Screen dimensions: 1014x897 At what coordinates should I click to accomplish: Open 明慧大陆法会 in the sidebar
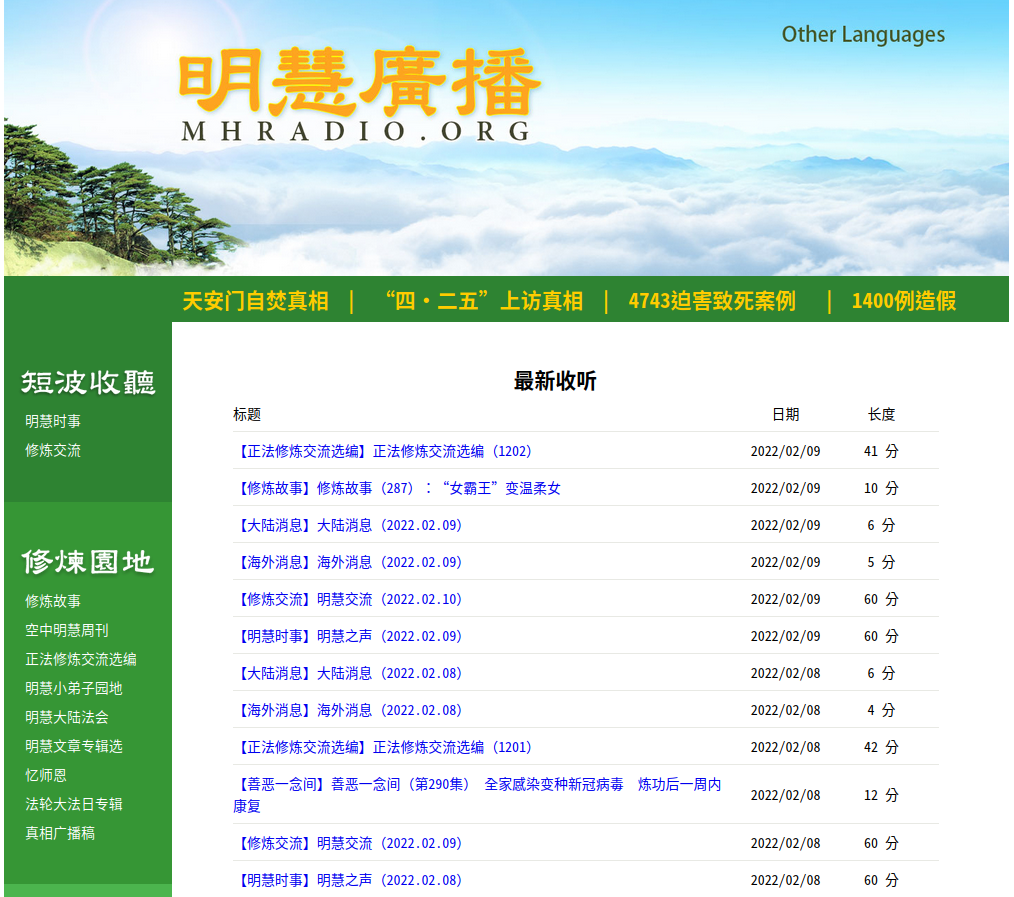click(x=67, y=718)
